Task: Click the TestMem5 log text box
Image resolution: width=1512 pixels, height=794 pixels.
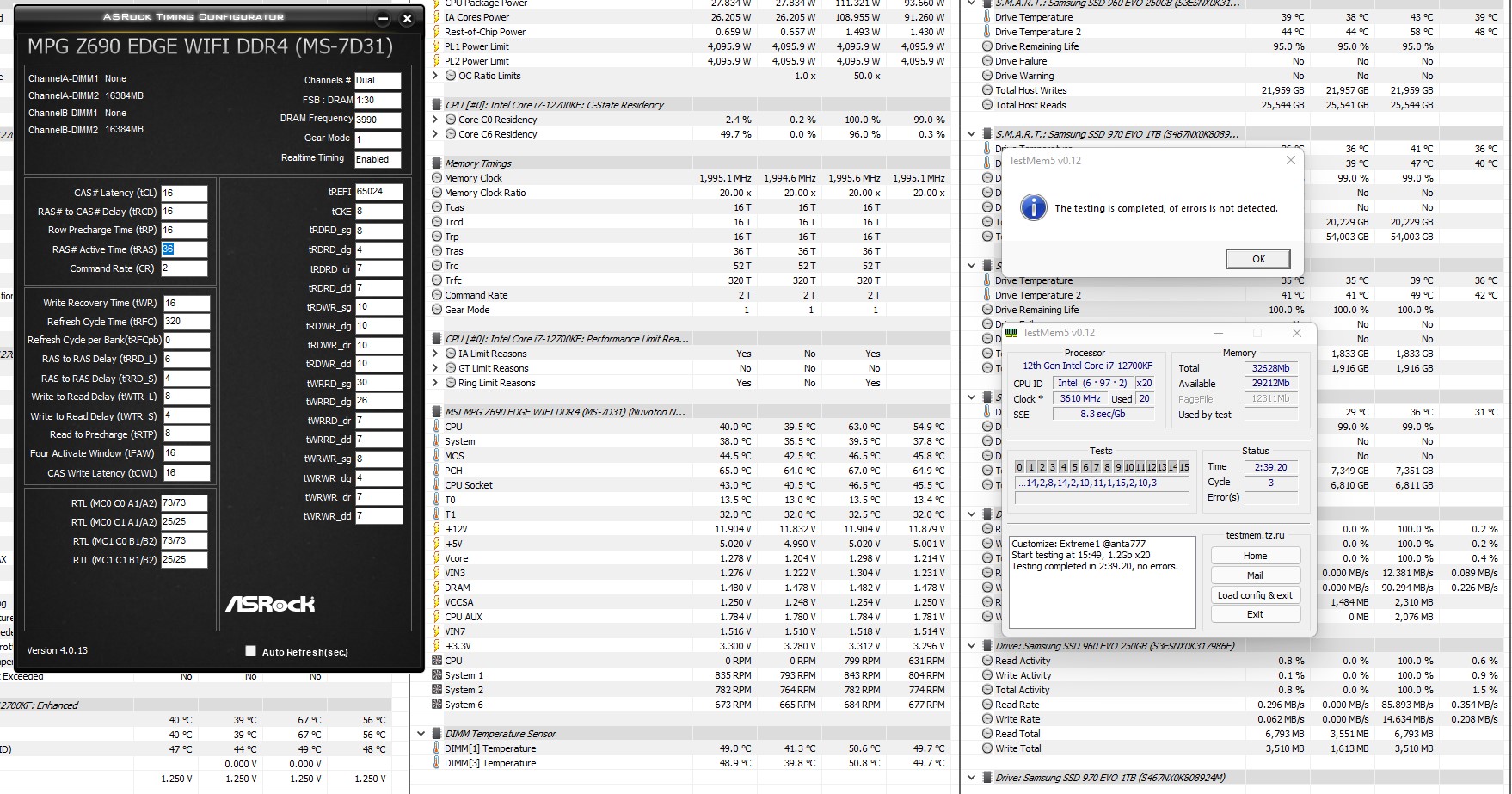Action: pos(1102,582)
